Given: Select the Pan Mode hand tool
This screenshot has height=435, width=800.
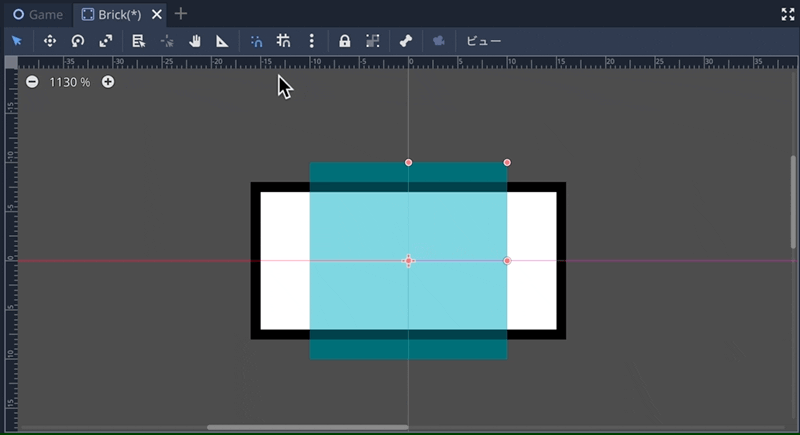Looking at the screenshot, I should tap(194, 41).
